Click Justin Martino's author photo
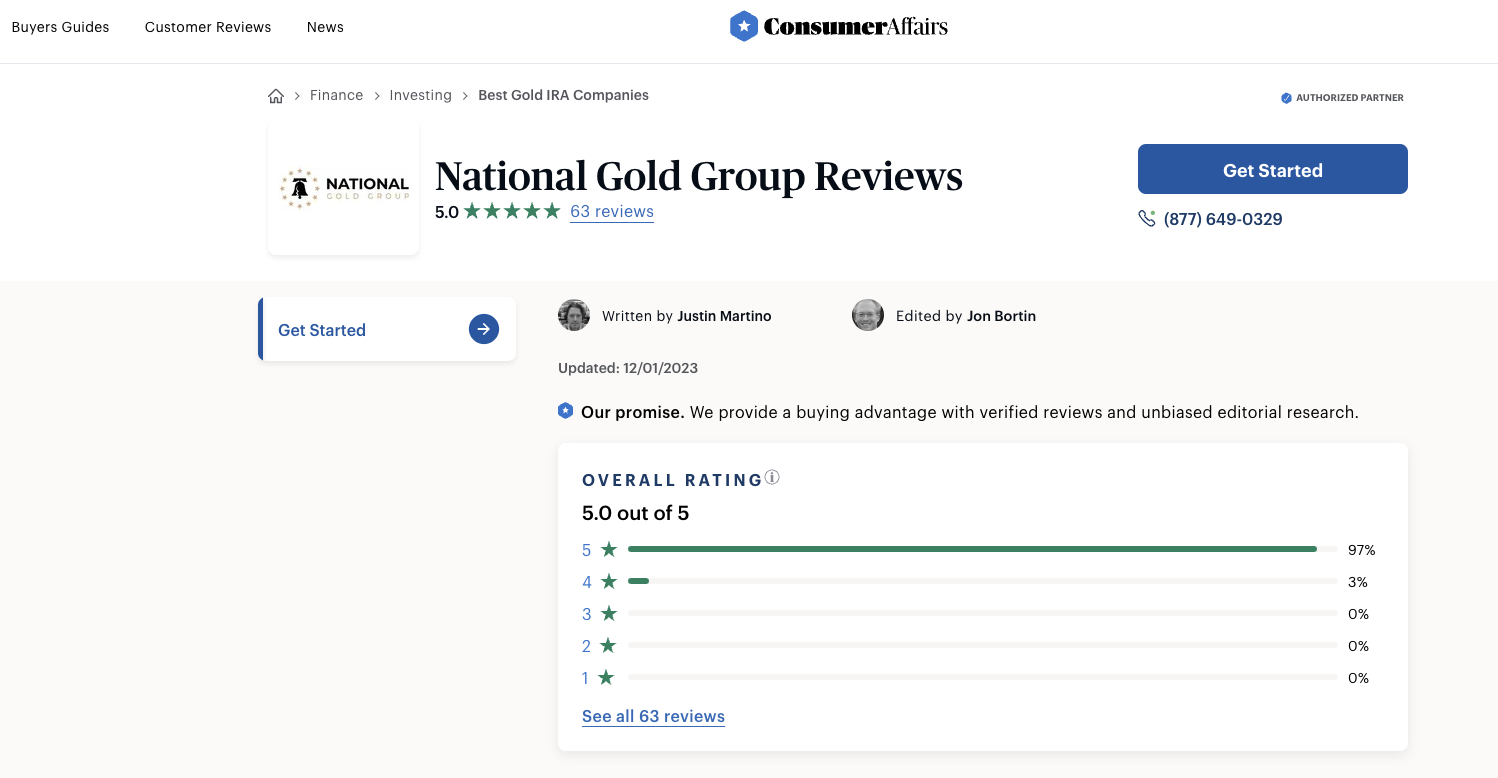Screen dimensions: 1498x778 574,315
